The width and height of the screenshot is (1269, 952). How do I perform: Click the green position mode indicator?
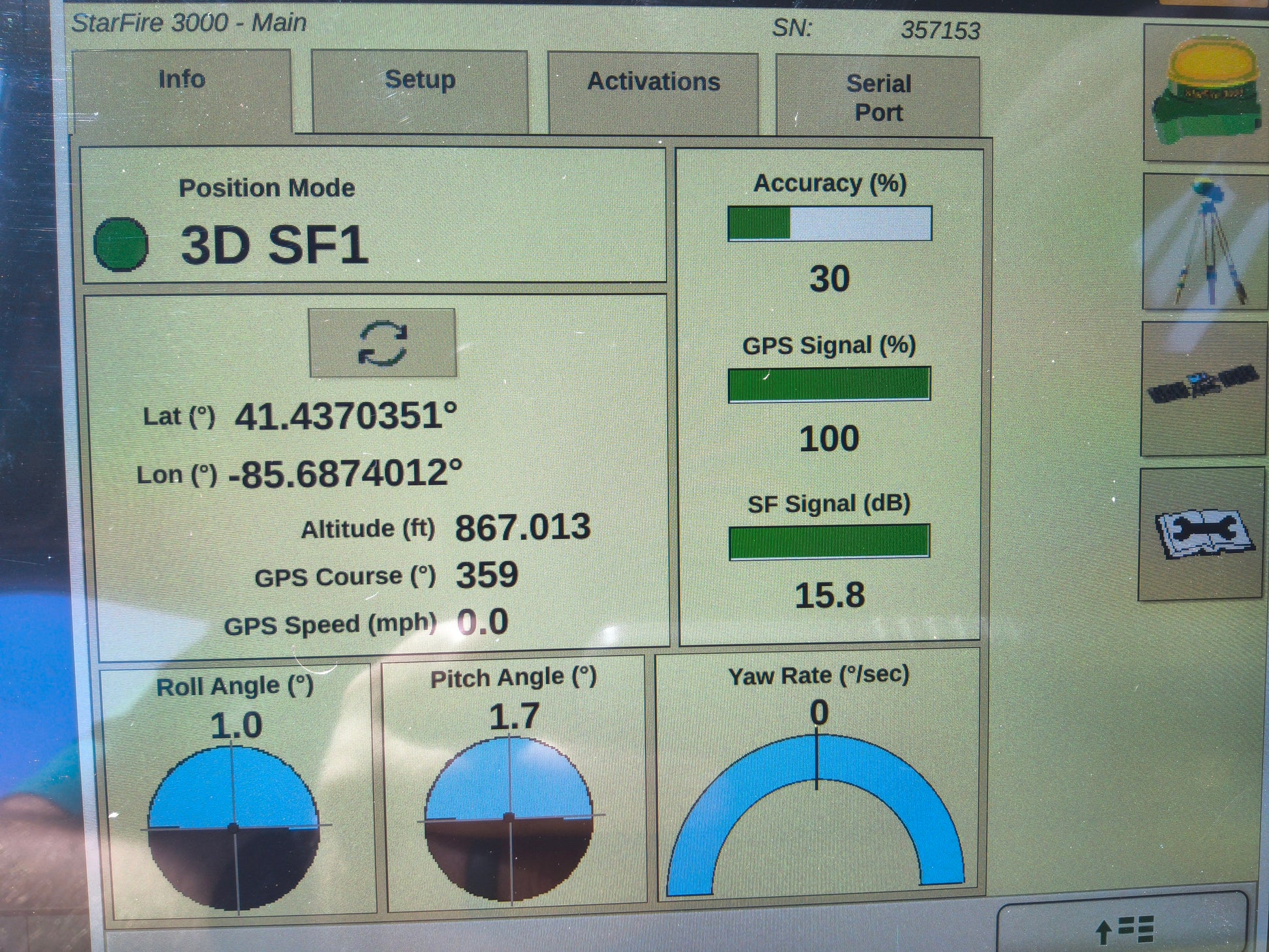[121, 245]
